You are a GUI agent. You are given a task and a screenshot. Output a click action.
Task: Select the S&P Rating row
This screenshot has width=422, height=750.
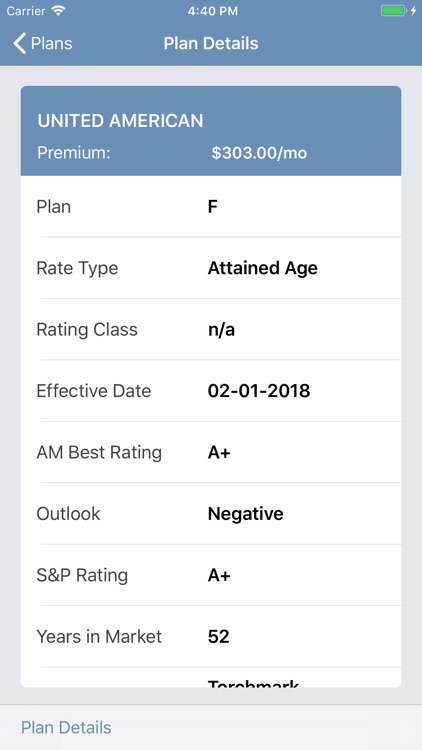click(x=211, y=575)
